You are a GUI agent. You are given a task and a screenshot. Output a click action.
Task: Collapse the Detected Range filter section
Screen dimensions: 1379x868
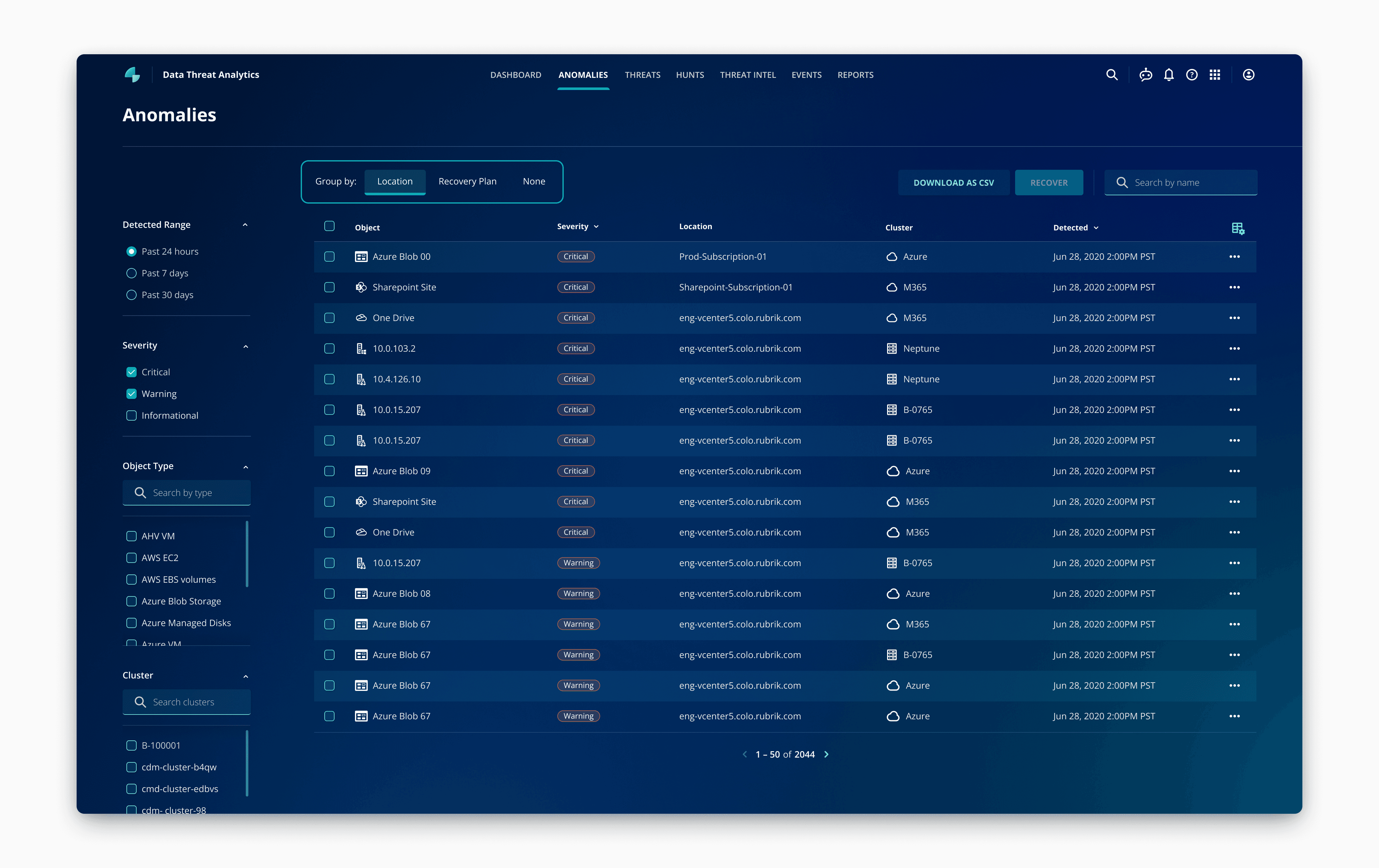point(245,225)
